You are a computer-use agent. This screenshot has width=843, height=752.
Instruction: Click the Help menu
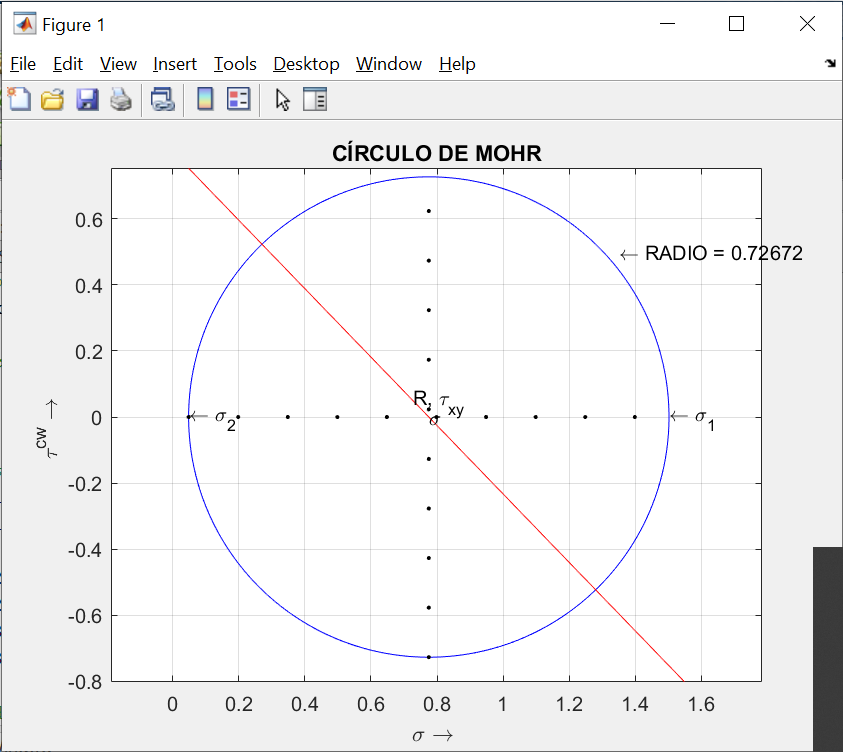tap(457, 64)
